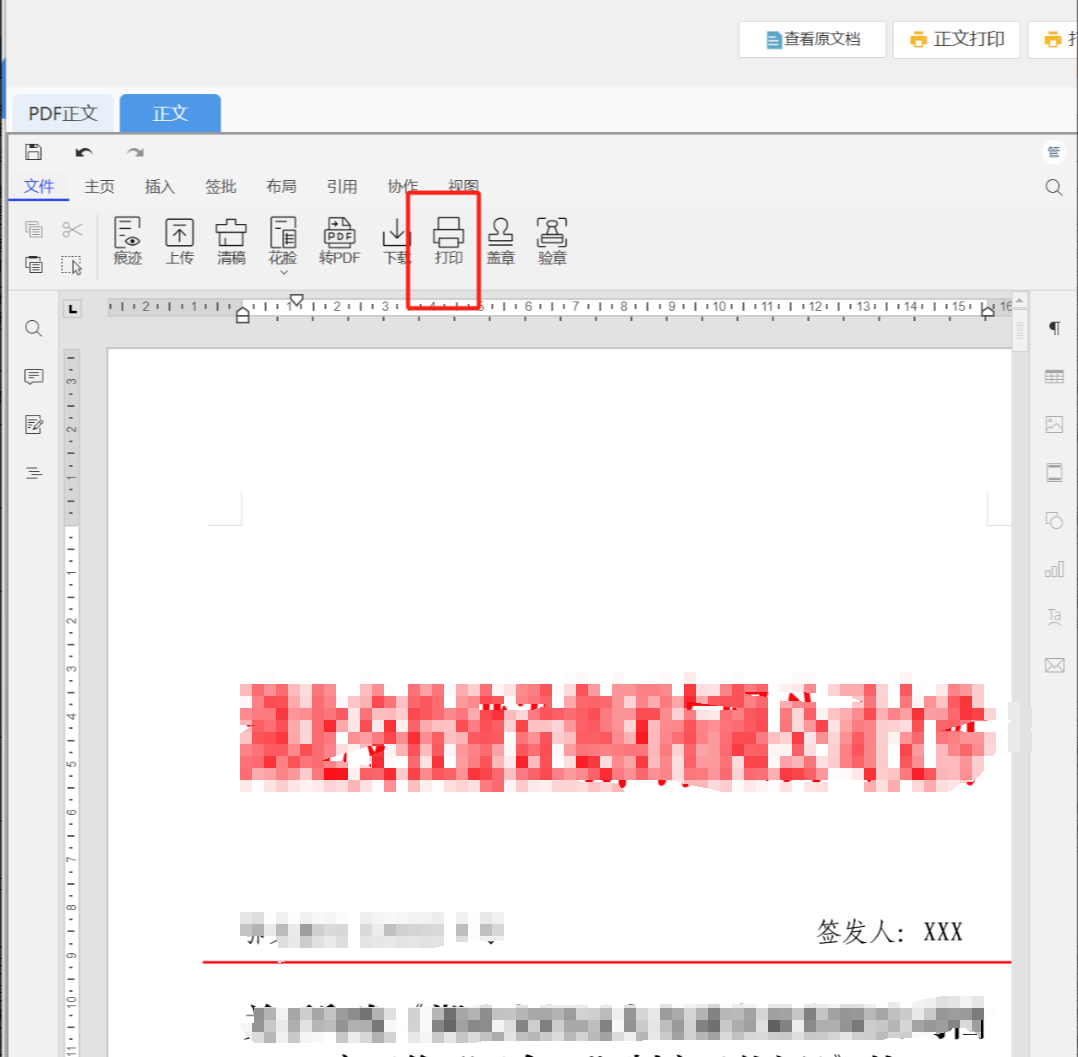
Task: Expand the 花脸 dropdown chevron
Action: click(283, 270)
